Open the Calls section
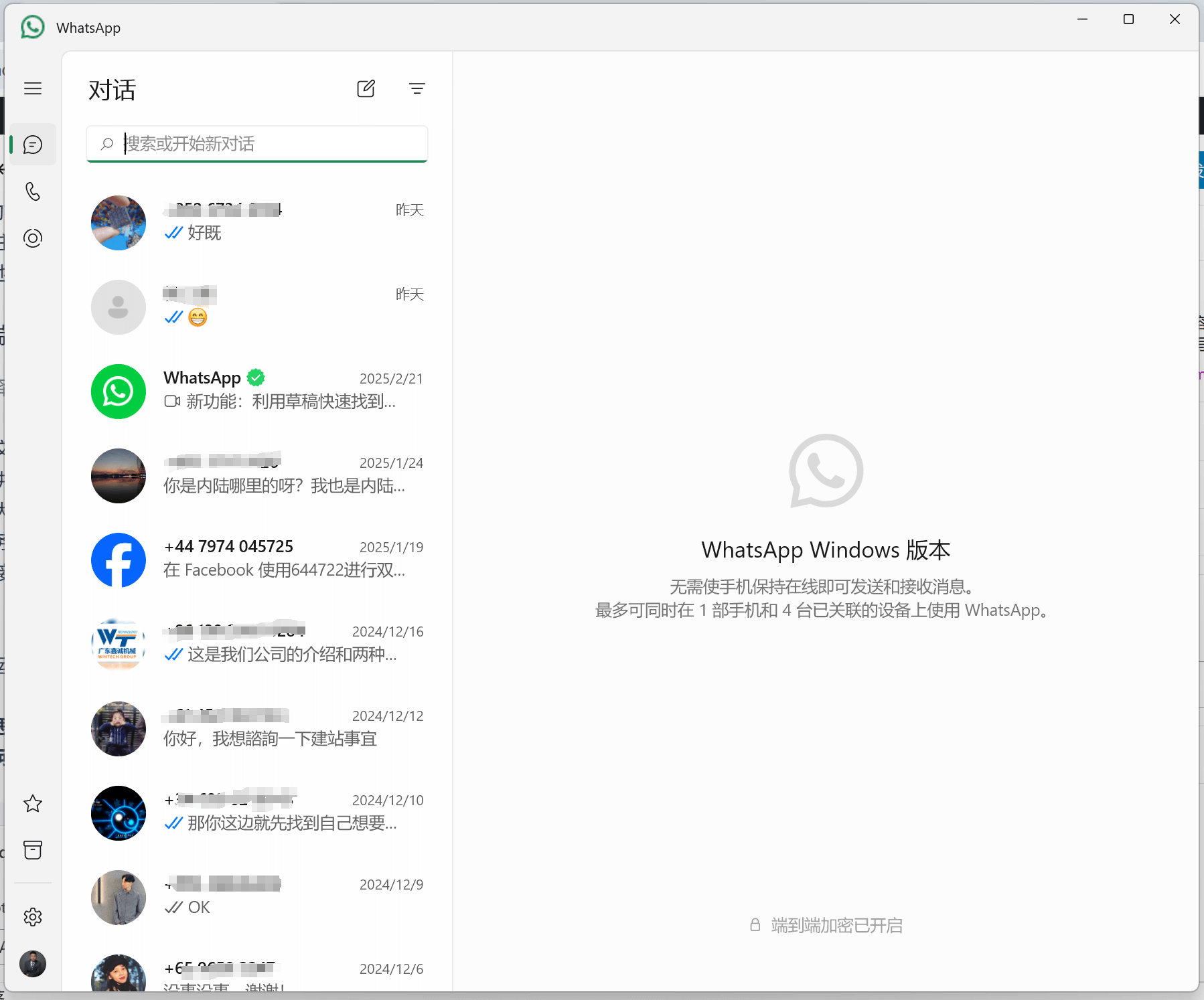Viewport: 1204px width, 1000px height. click(x=33, y=191)
